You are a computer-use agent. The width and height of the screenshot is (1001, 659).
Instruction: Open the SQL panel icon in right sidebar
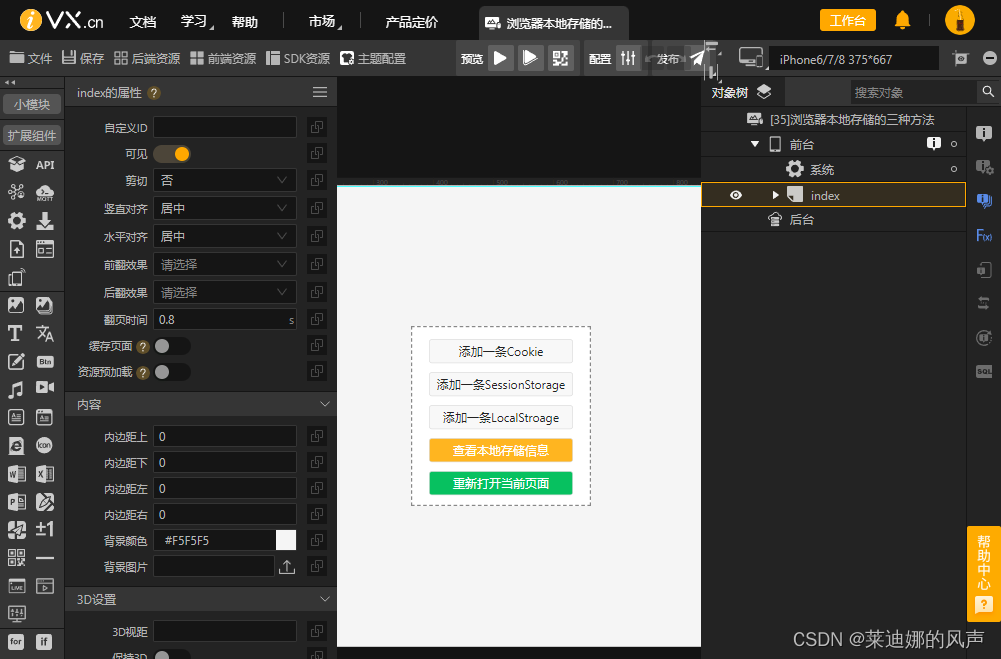coord(984,372)
